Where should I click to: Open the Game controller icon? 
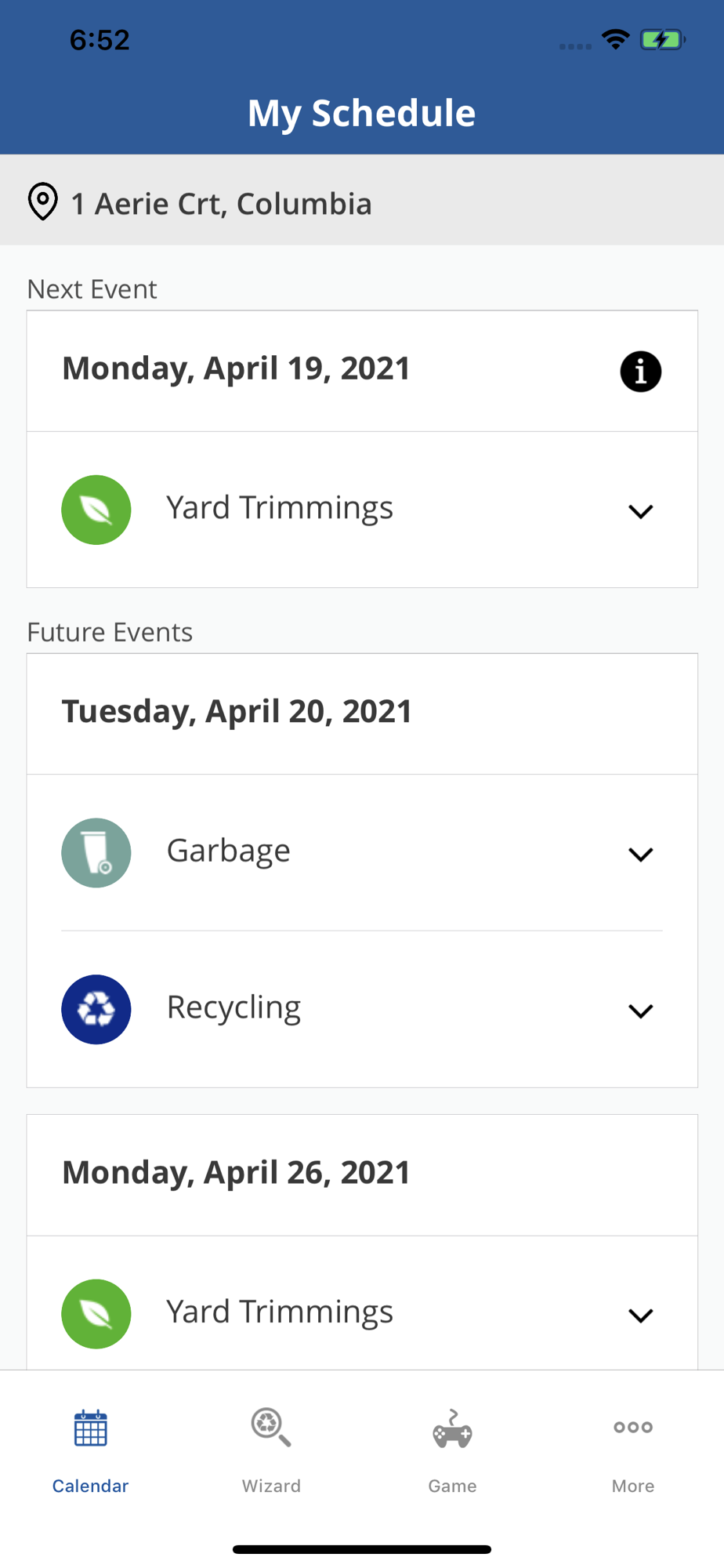click(x=452, y=1428)
